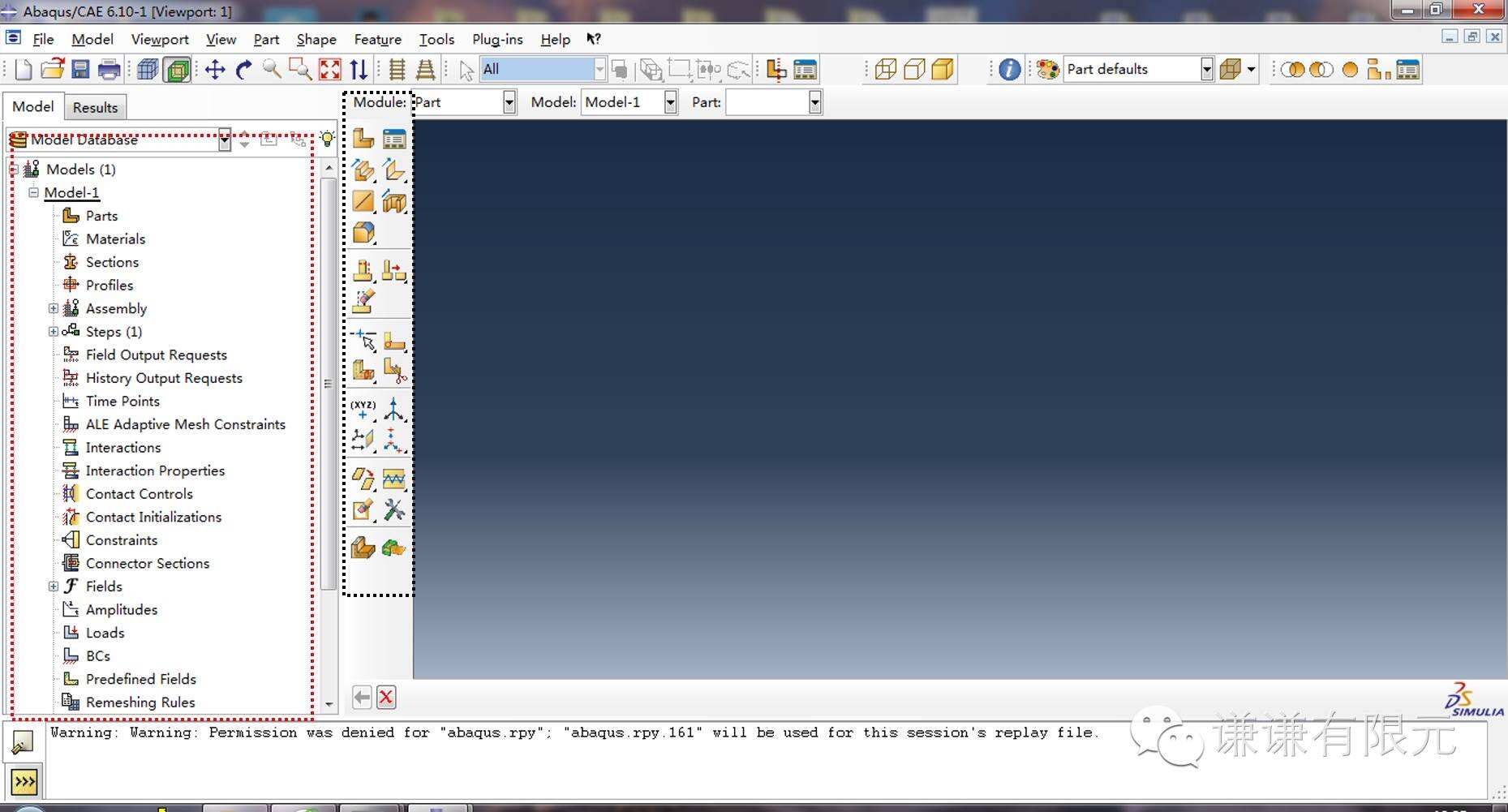The width and height of the screenshot is (1508, 812).
Task: Open the Viewport menu
Action: (160, 39)
